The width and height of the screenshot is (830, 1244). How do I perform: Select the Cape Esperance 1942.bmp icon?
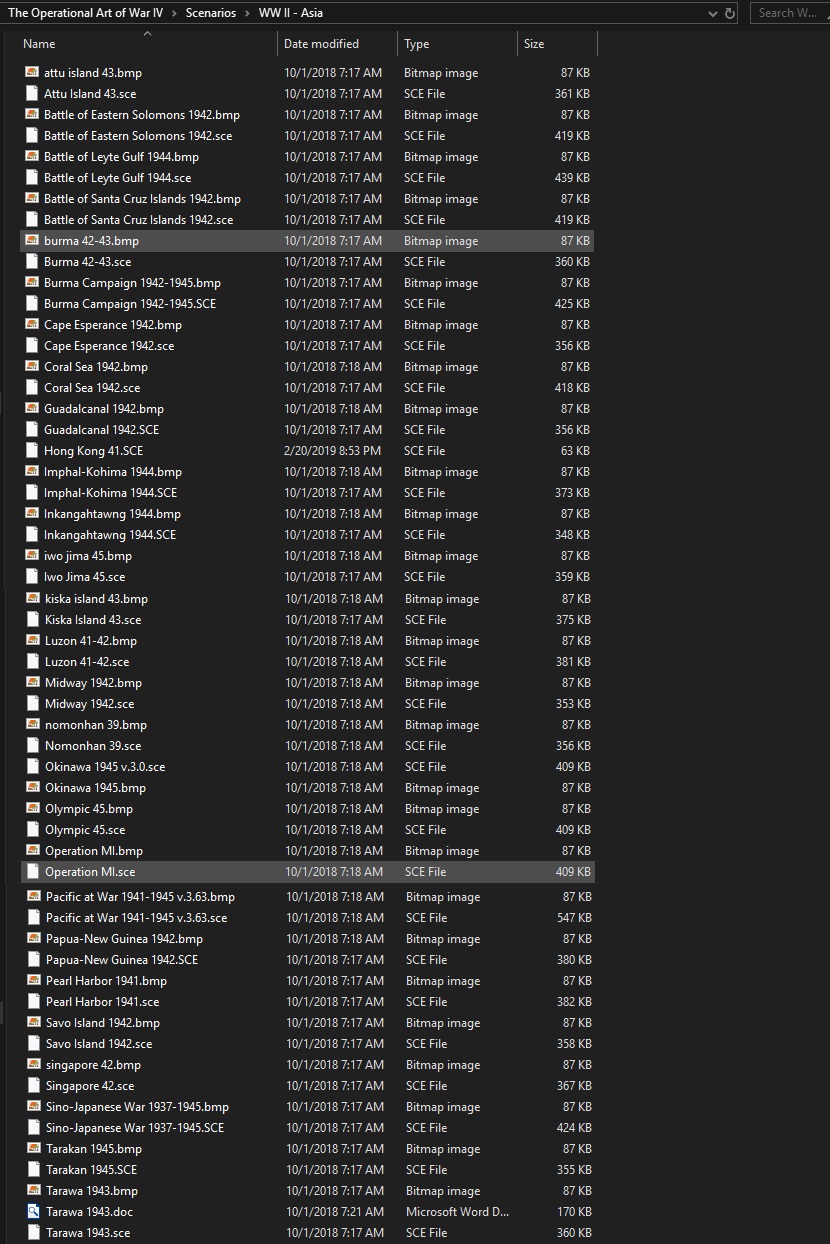click(32, 325)
